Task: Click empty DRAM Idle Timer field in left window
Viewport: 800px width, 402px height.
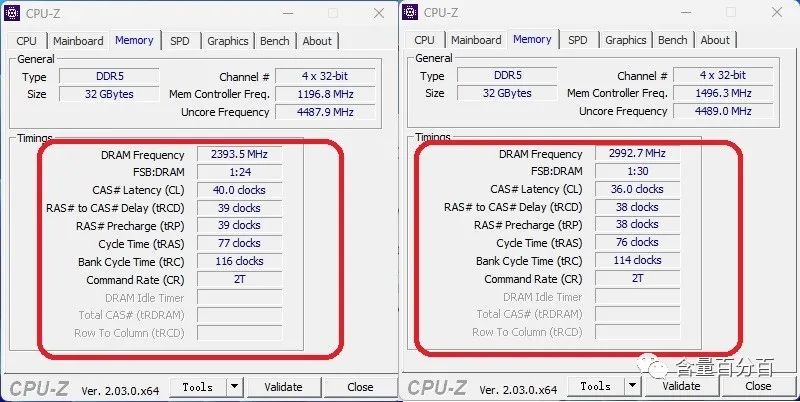Action: point(239,297)
